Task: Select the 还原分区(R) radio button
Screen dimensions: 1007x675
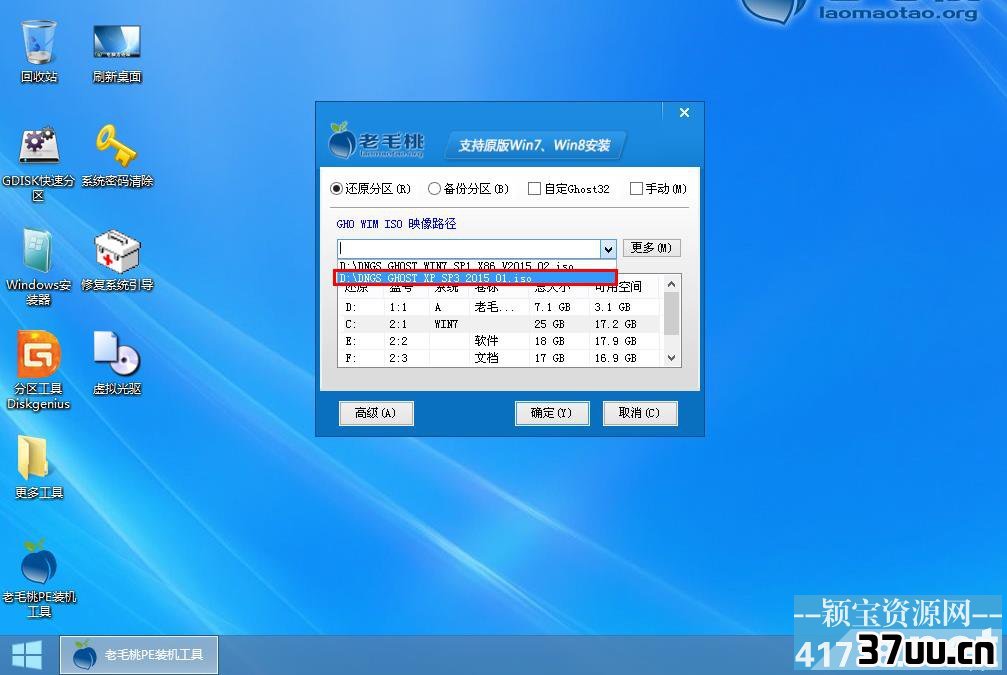Action: click(x=370, y=189)
